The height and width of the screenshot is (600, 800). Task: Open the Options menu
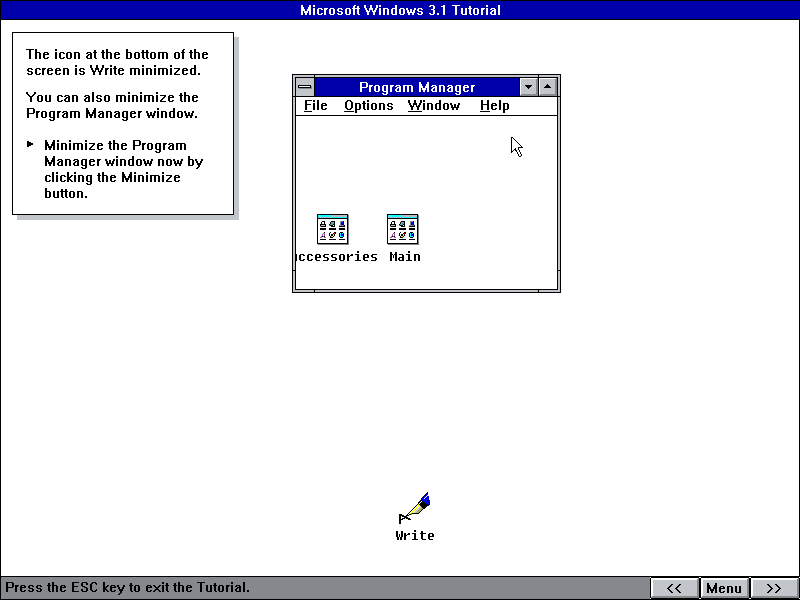pyautogui.click(x=368, y=106)
